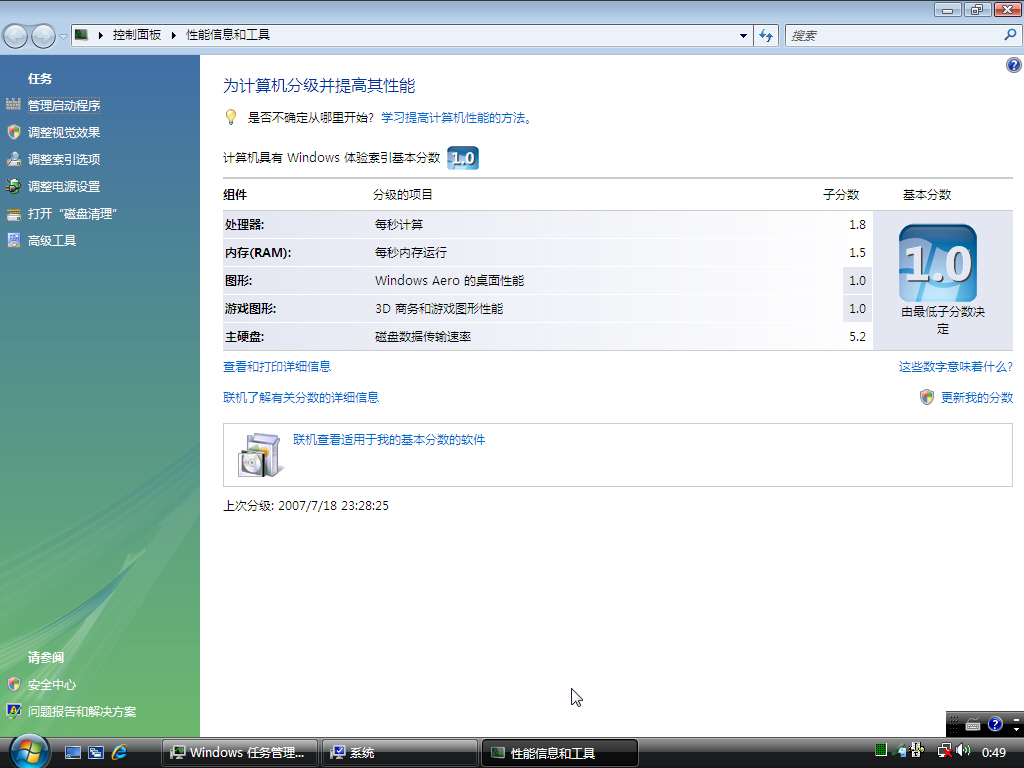The height and width of the screenshot is (768, 1024).
Task: Click the software box icon
Action: (x=260, y=455)
